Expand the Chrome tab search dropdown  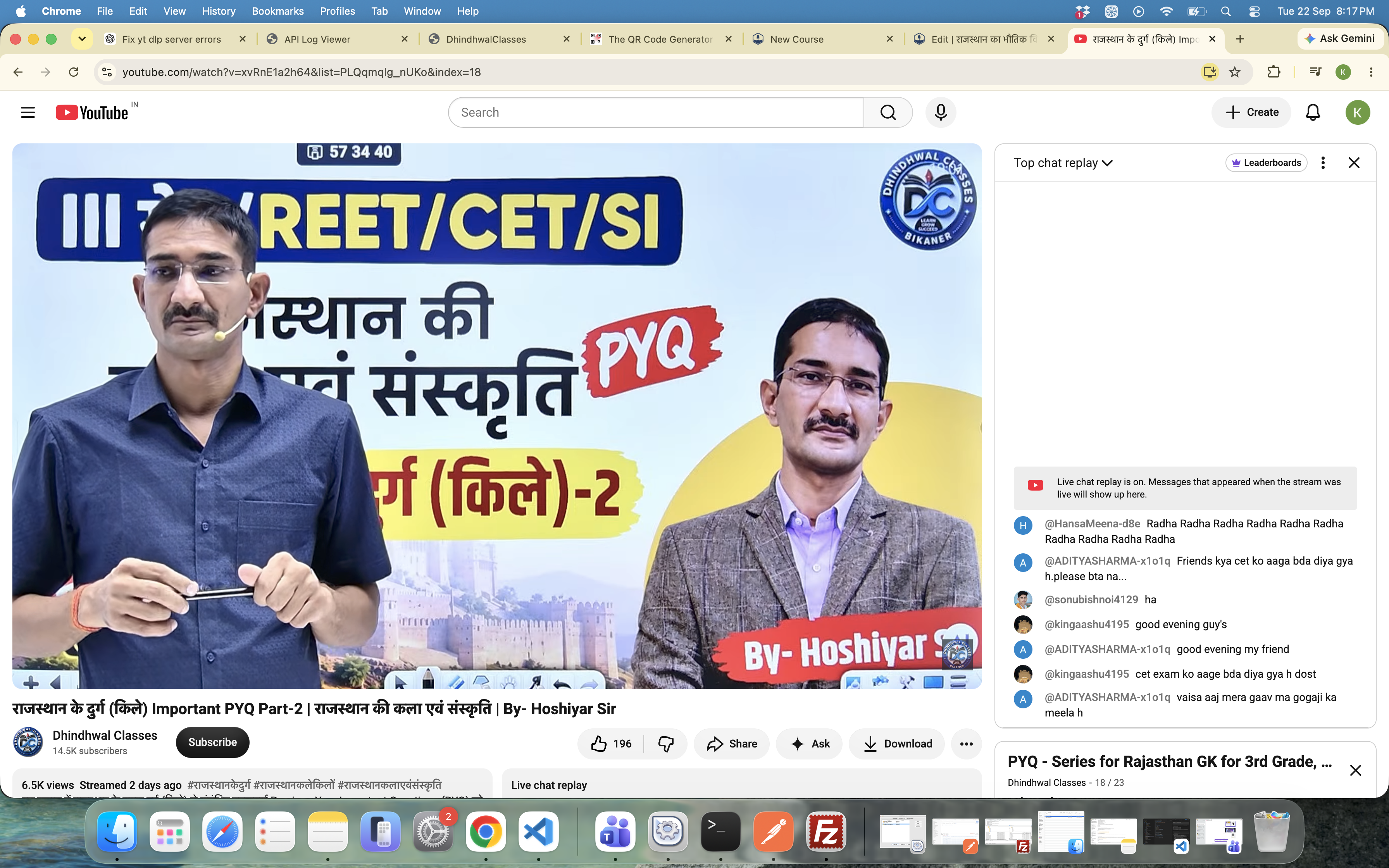[81, 39]
